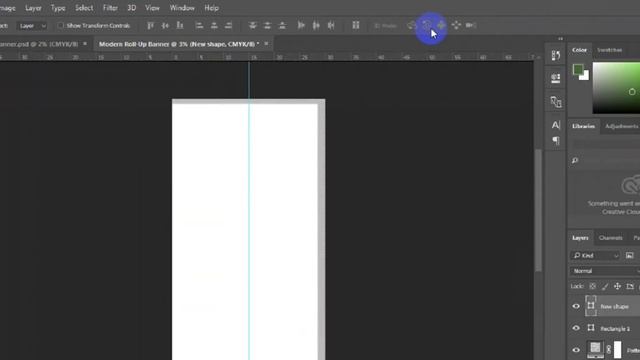Click Distribute bottom edges icon
640x360 pixels.
pos(282,25)
